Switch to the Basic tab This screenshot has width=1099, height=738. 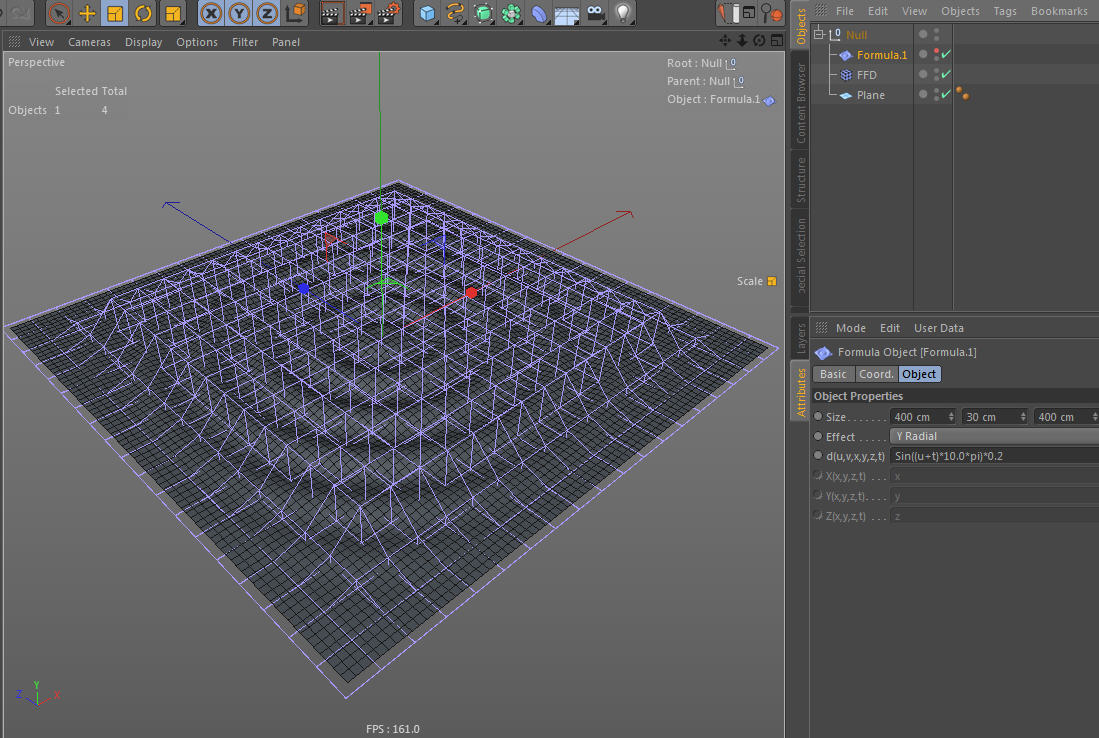[833, 374]
